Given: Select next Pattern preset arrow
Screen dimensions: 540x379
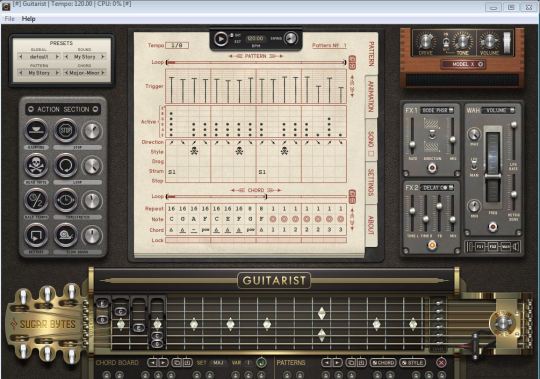Looking at the screenshot, I should click(x=57, y=73).
